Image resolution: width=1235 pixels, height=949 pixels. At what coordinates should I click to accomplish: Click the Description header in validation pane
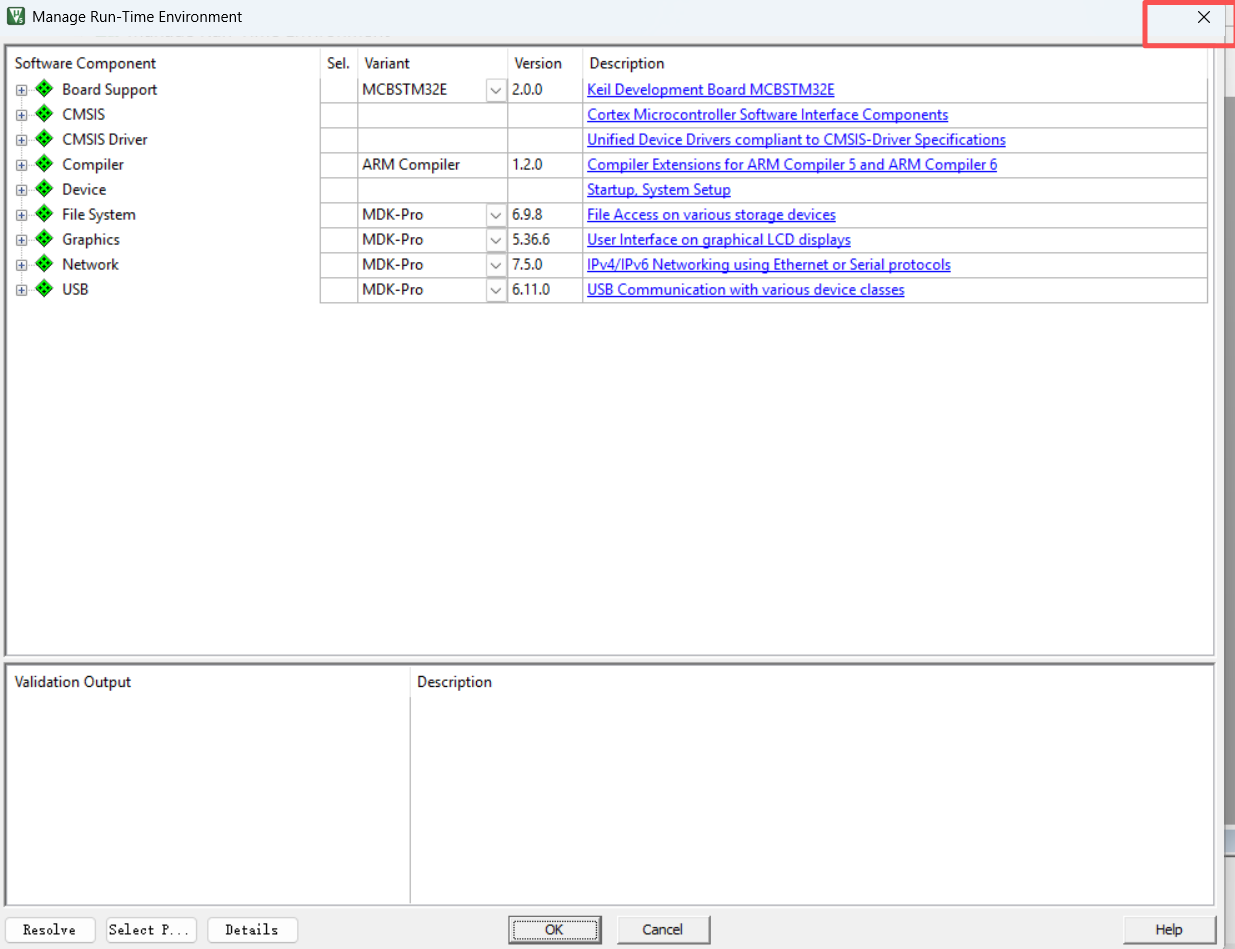455,682
